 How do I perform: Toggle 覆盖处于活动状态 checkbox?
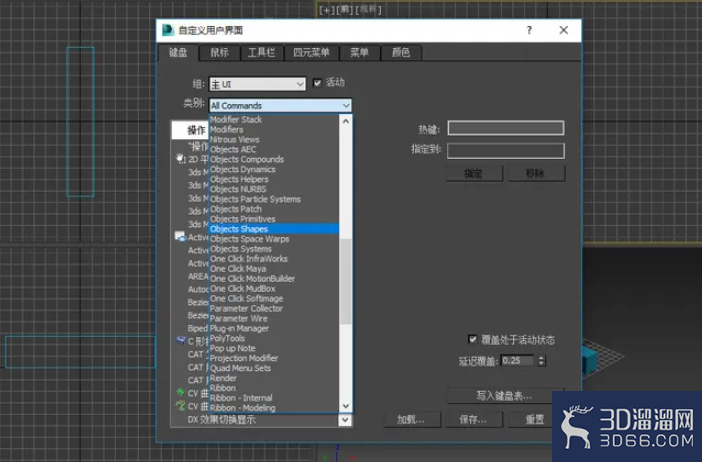pyautogui.click(x=472, y=339)
